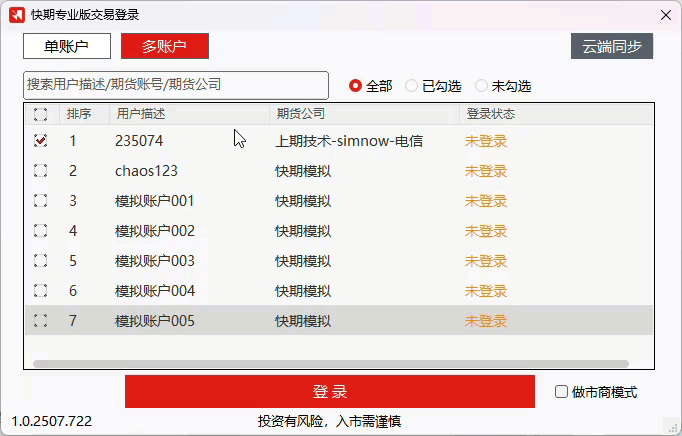Click the 模拟账户005 row text
Image resolution: width=682 pixels, height=436 pixels.
pos(155,321)
